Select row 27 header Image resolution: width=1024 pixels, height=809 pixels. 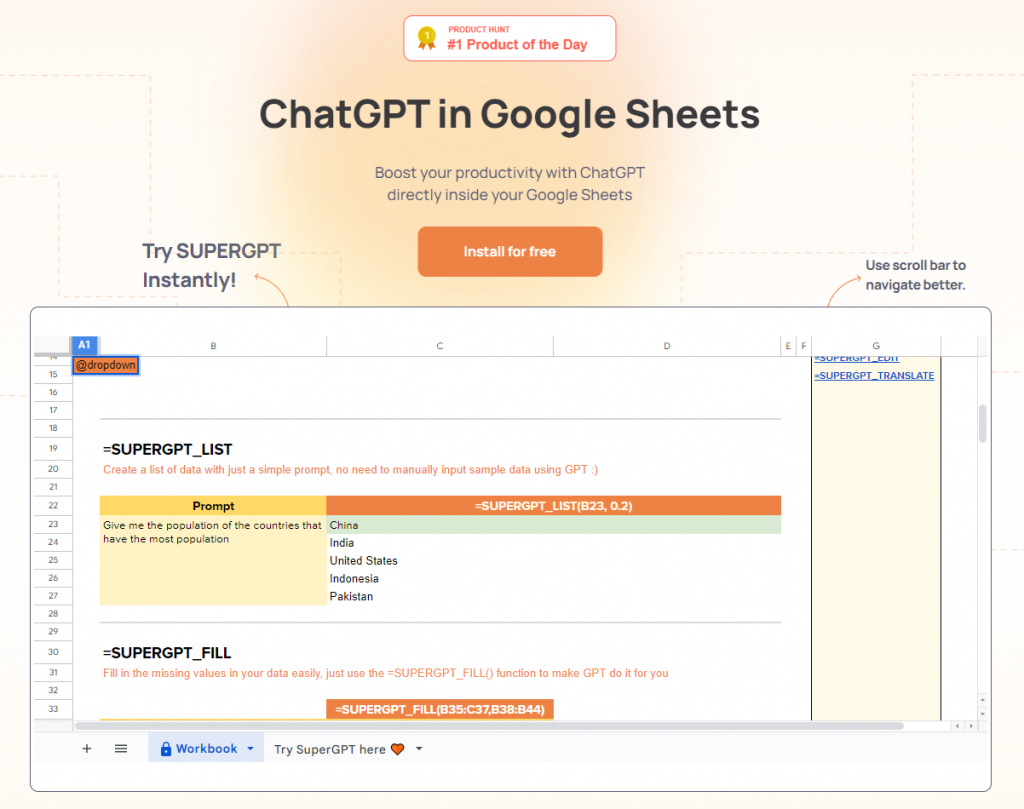click(53, 595)
